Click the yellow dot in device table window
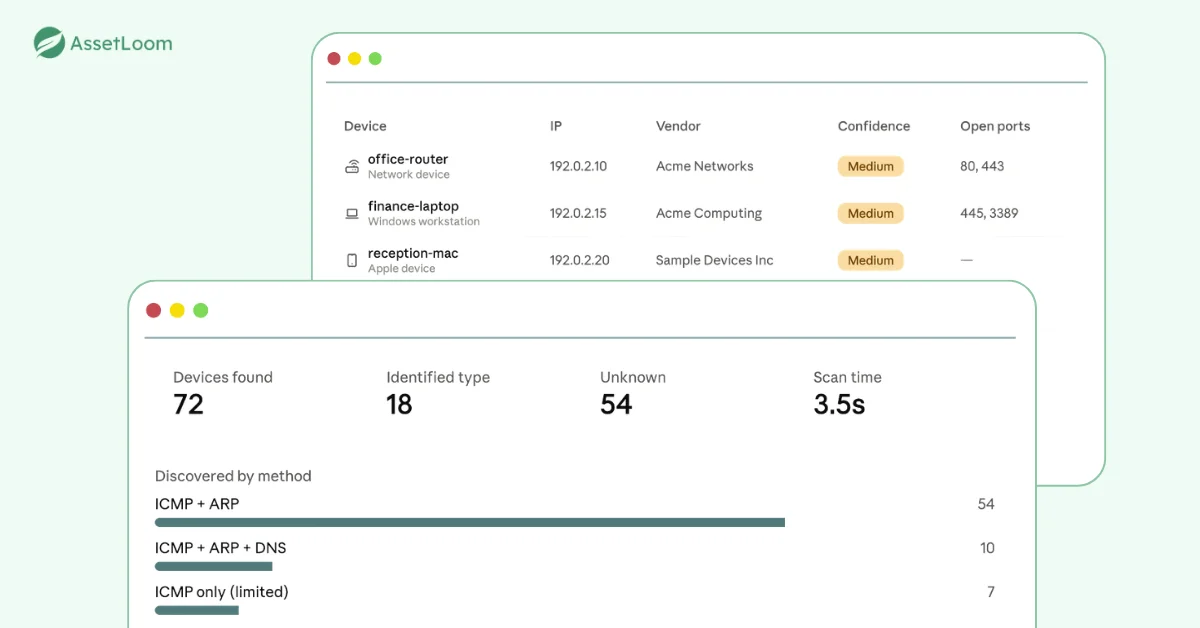 pos(354,59)
